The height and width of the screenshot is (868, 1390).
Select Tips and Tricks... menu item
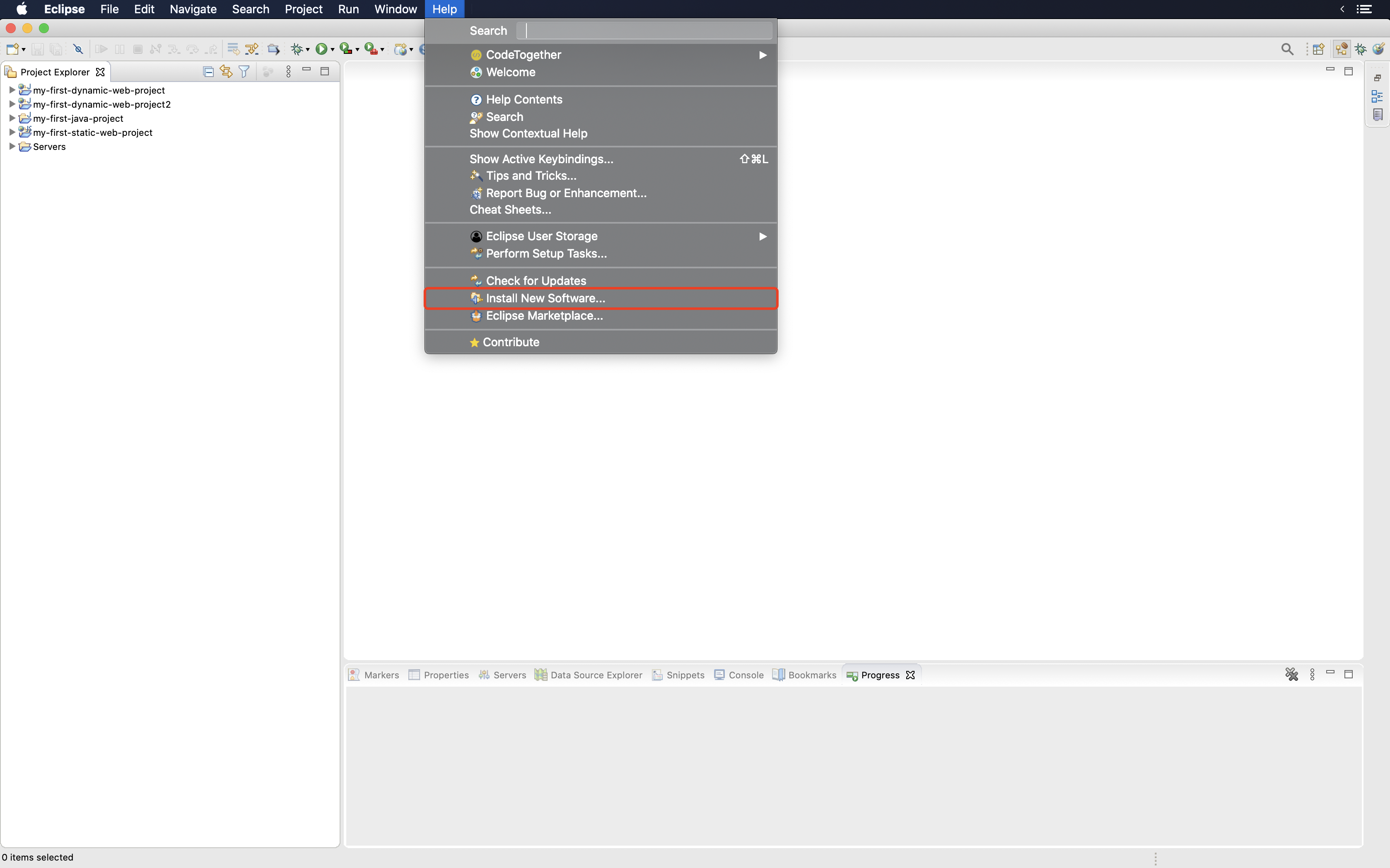click(x=601, y=176)
